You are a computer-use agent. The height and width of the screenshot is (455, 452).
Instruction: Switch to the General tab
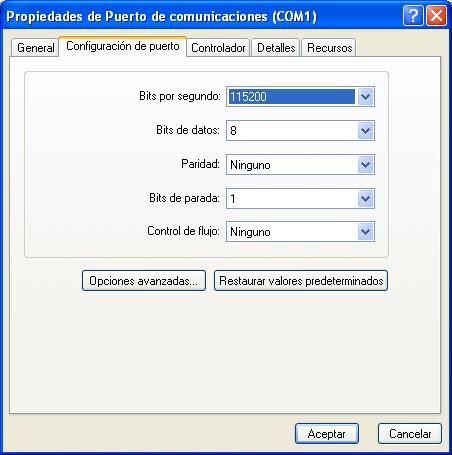35,48
